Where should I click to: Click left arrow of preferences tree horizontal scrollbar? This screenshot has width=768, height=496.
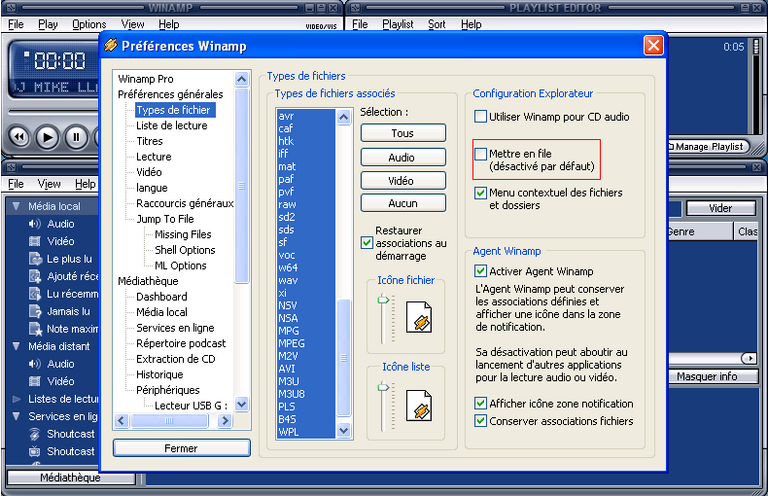122,421
